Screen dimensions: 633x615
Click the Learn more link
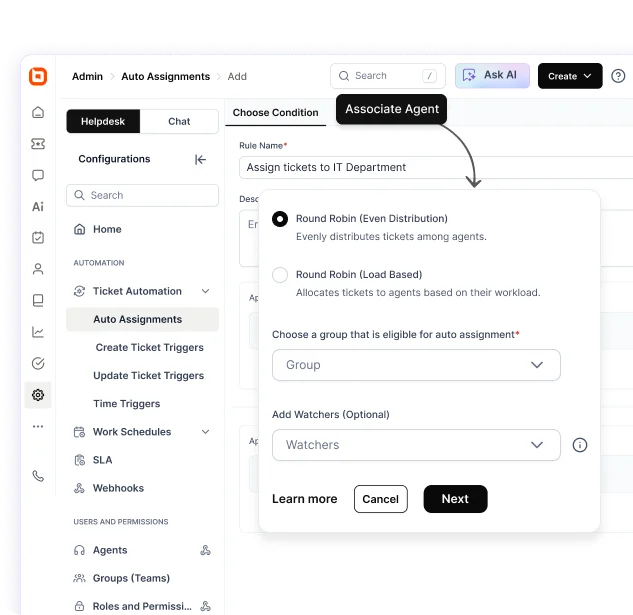click(304, 499)
